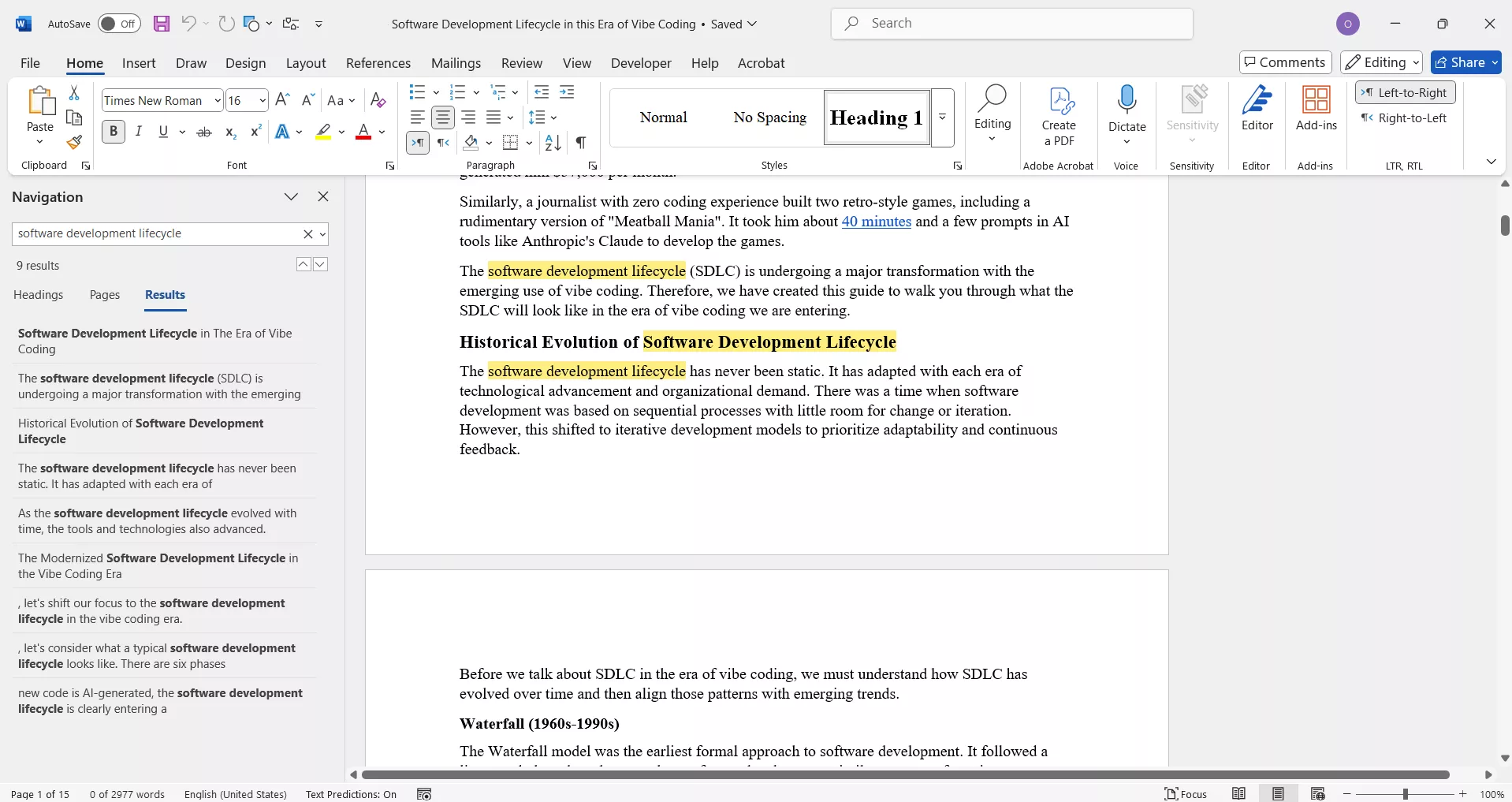Viewport: 1512px width, 802px height.
Task: Apply strikethrough formatting
Action: [x=203, y=132]
